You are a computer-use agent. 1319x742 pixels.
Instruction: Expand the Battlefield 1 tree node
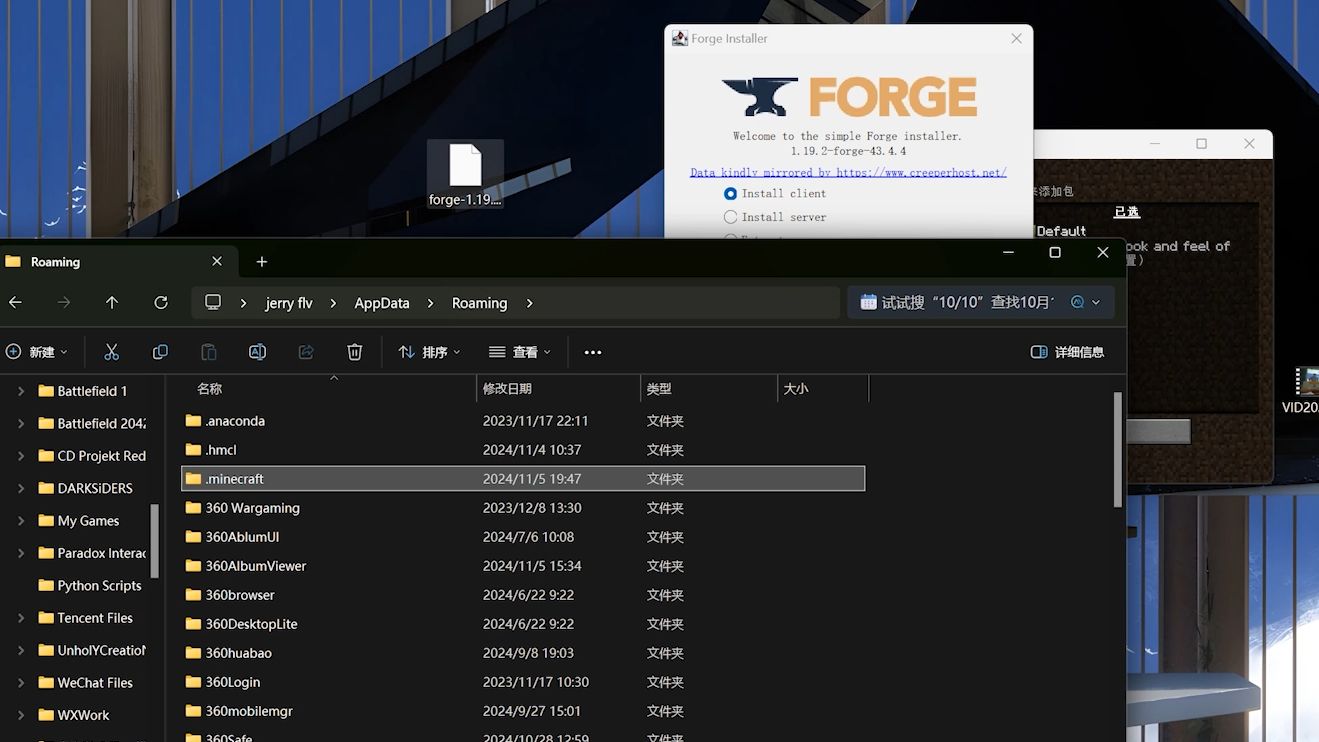pos(21,391)
